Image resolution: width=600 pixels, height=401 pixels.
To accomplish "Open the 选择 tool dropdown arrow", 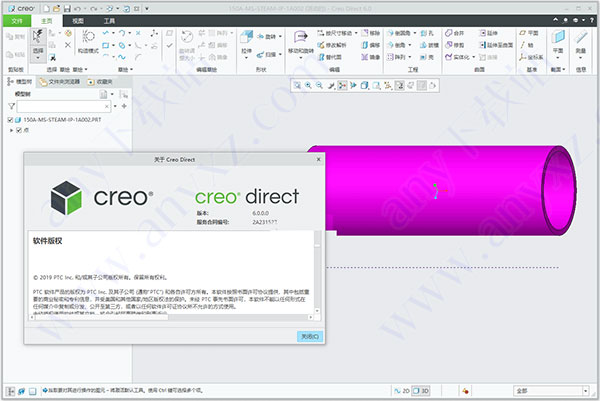I will [x=38, y=58].
